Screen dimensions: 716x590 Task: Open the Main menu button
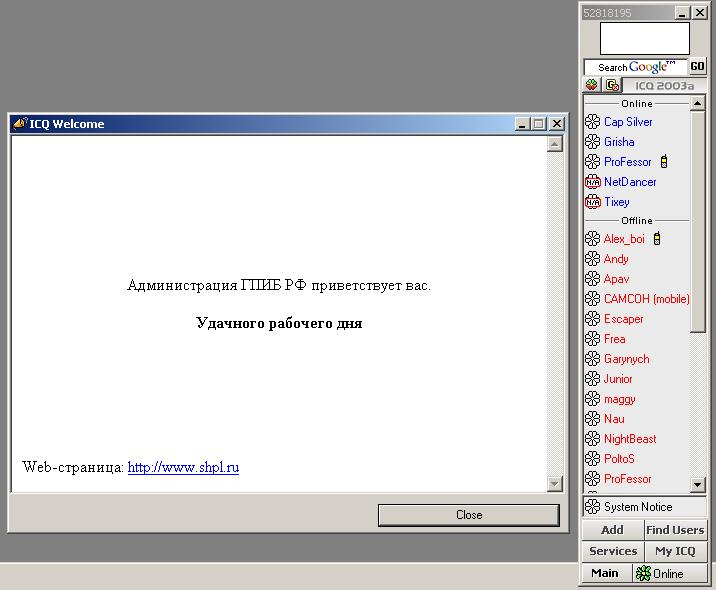click(x=605, y=573)
